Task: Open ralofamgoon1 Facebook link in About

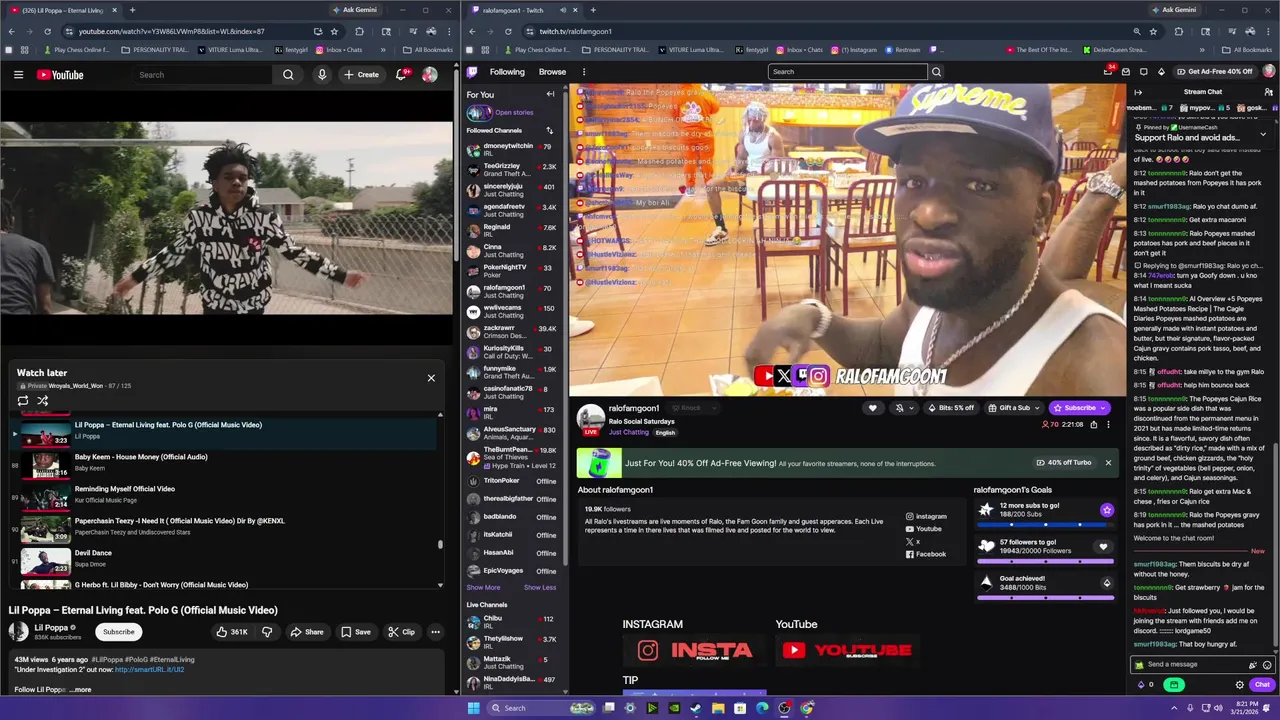Action: click(926, 554)
